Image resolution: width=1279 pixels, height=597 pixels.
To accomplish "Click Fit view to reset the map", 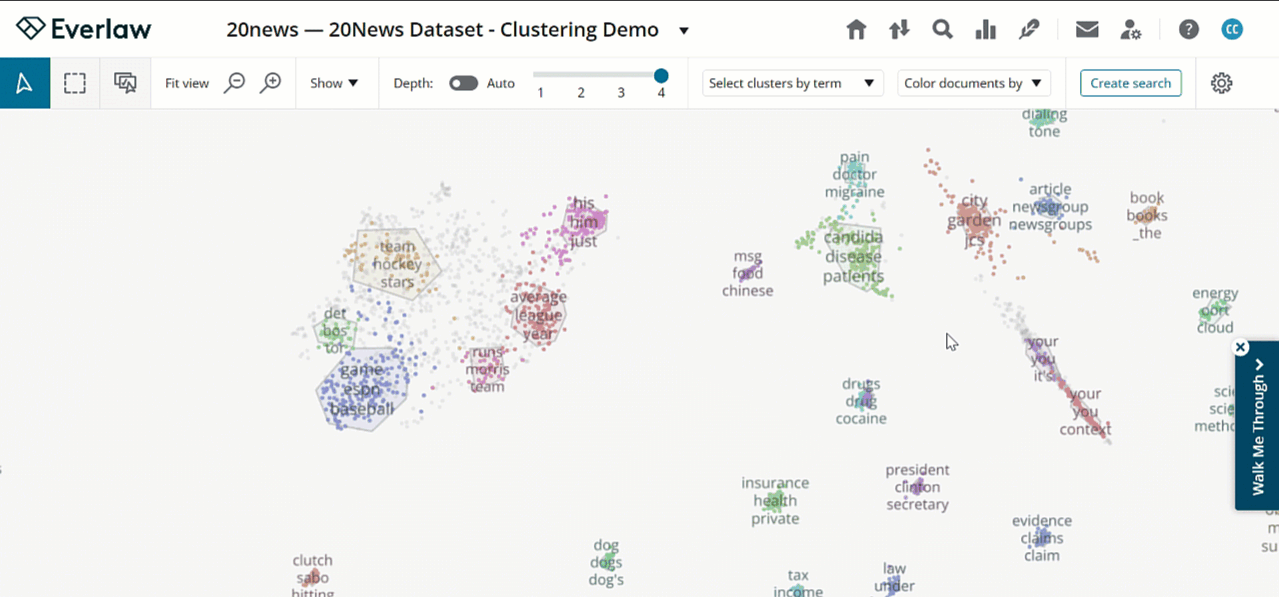I will pyautogui.click(x=187, y=83).
